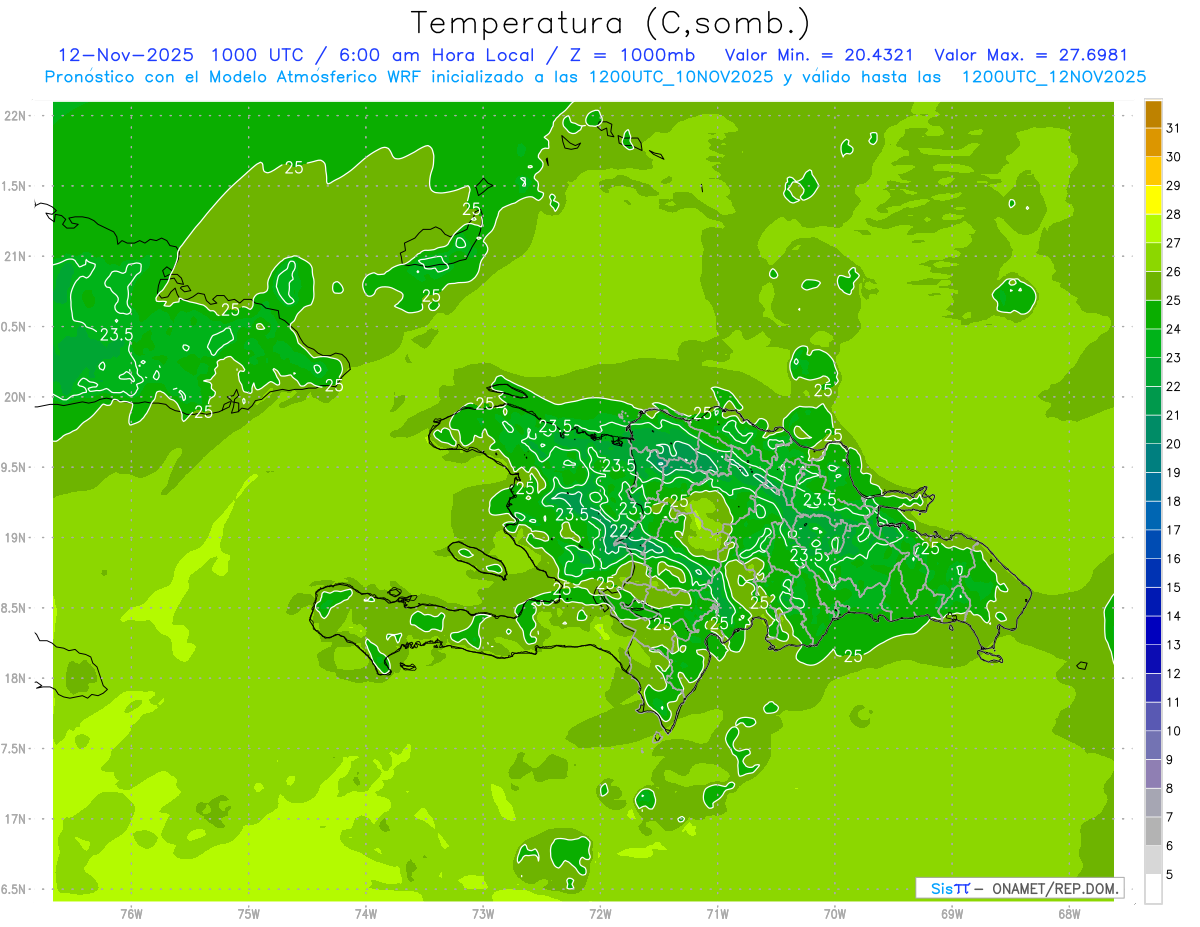Pick the color swatch between 29 and 30
Image resolution: width=1200 pixels, height=927 pixels.
(1153, 171)
